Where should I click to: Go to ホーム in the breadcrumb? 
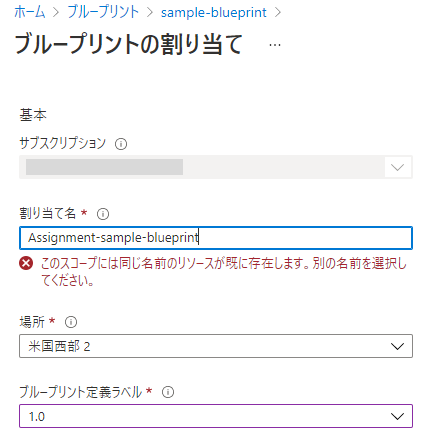[x=30, y=12]
